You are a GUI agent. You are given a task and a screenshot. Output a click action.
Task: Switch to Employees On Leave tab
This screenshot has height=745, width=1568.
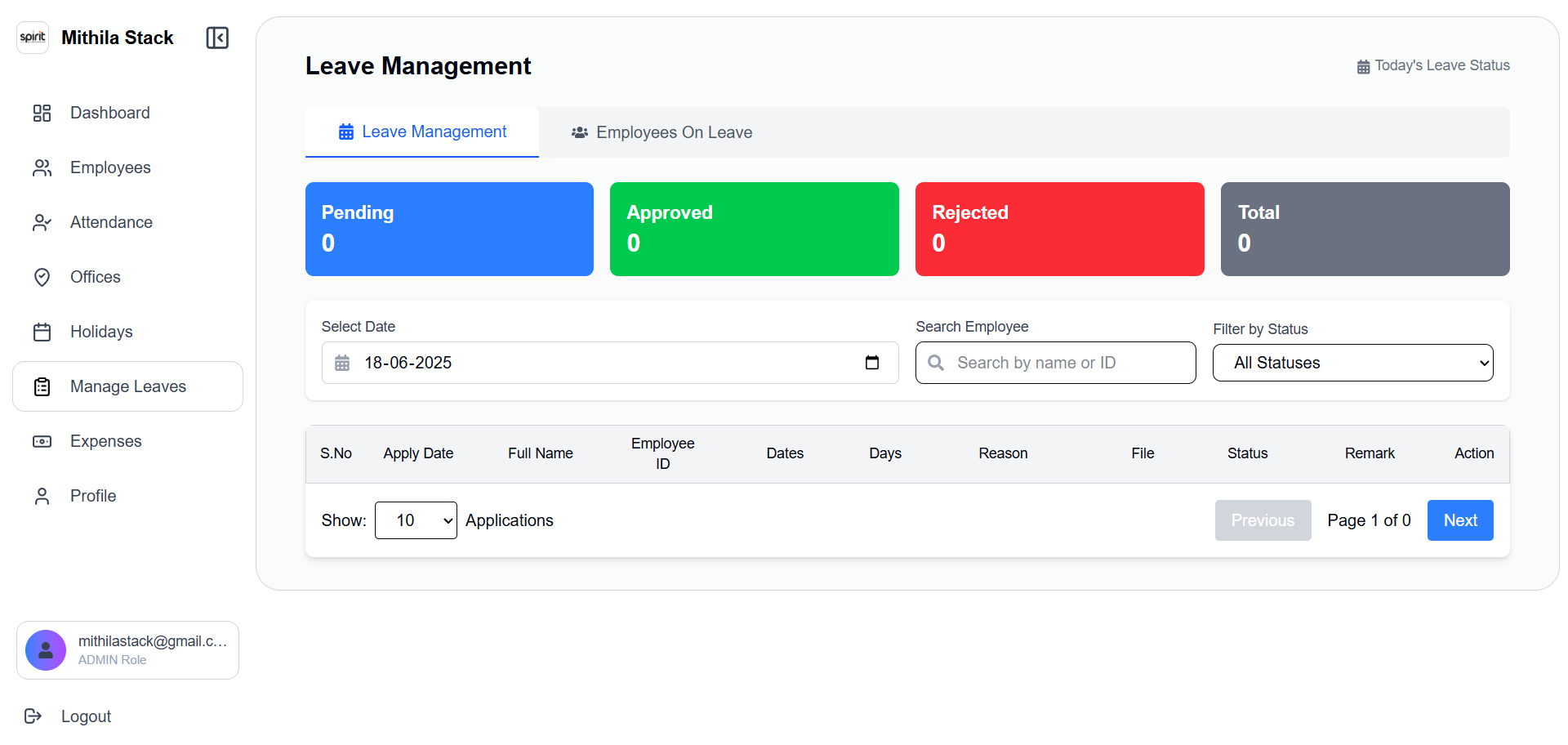click(x=661, y=132)
